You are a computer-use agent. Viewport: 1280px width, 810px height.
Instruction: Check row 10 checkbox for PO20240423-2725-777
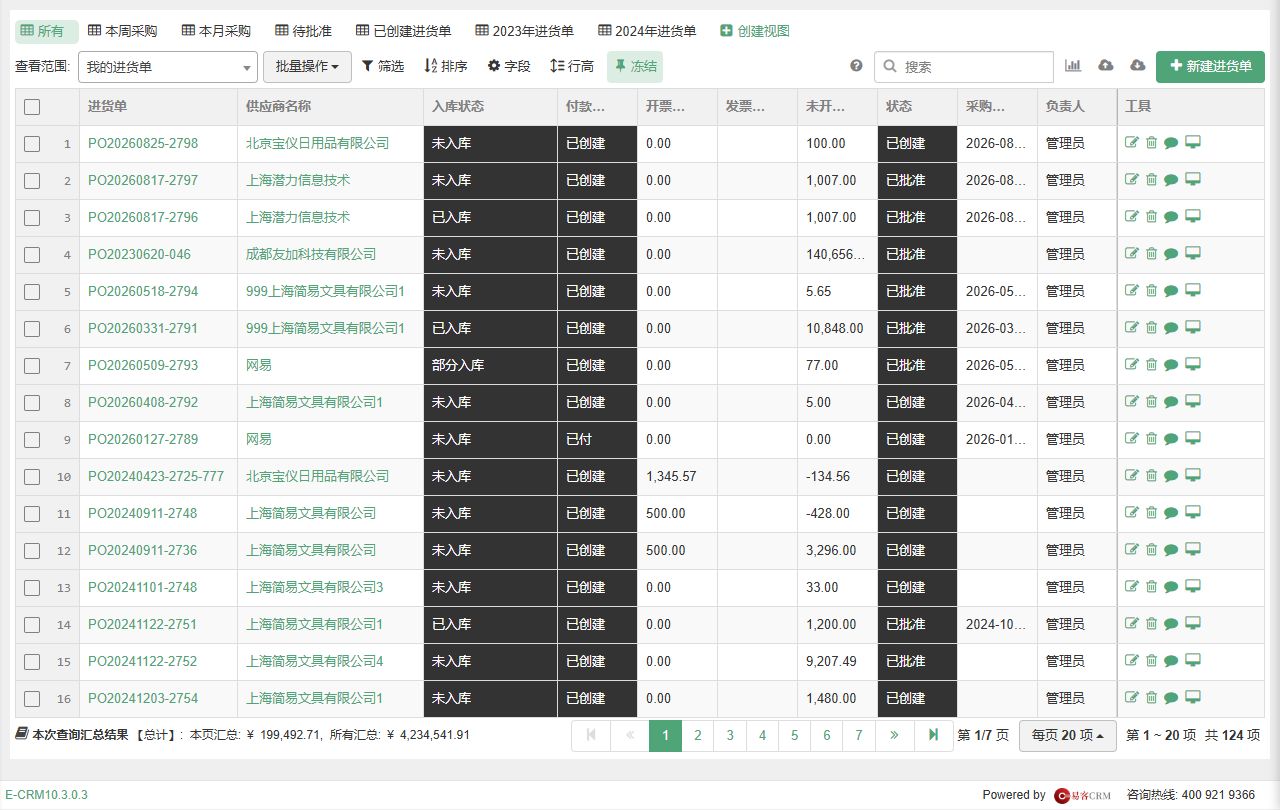(x=32, y=477)
